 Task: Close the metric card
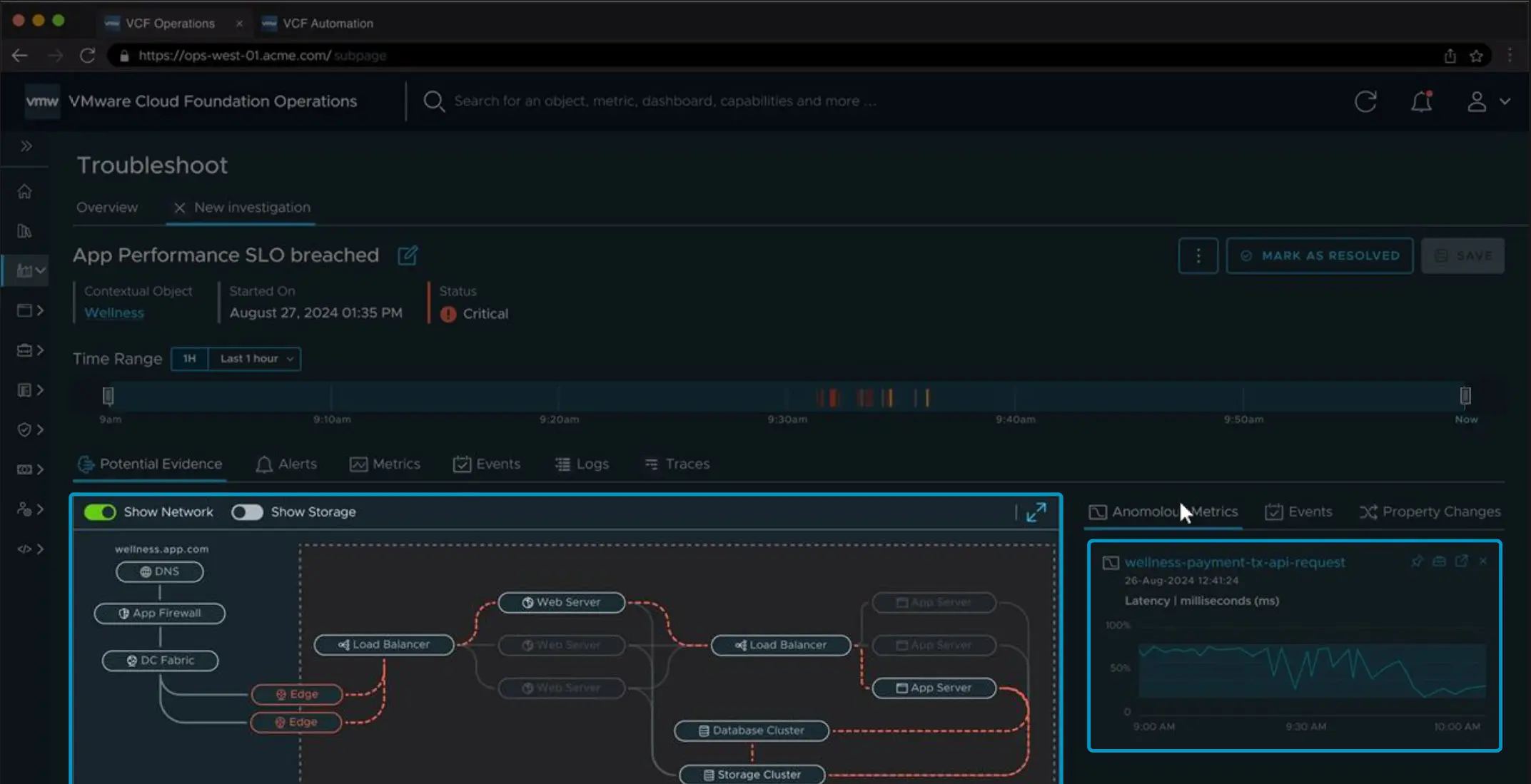coord(1483,561)
